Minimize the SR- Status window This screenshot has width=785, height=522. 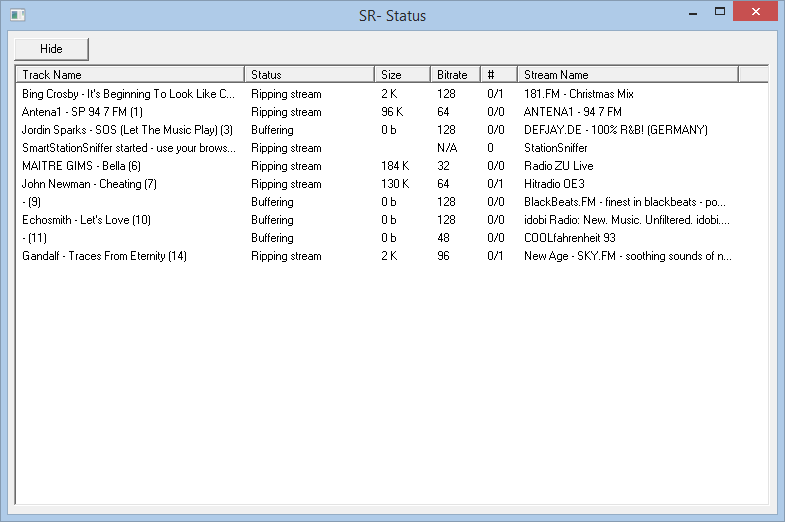point(693,12)
